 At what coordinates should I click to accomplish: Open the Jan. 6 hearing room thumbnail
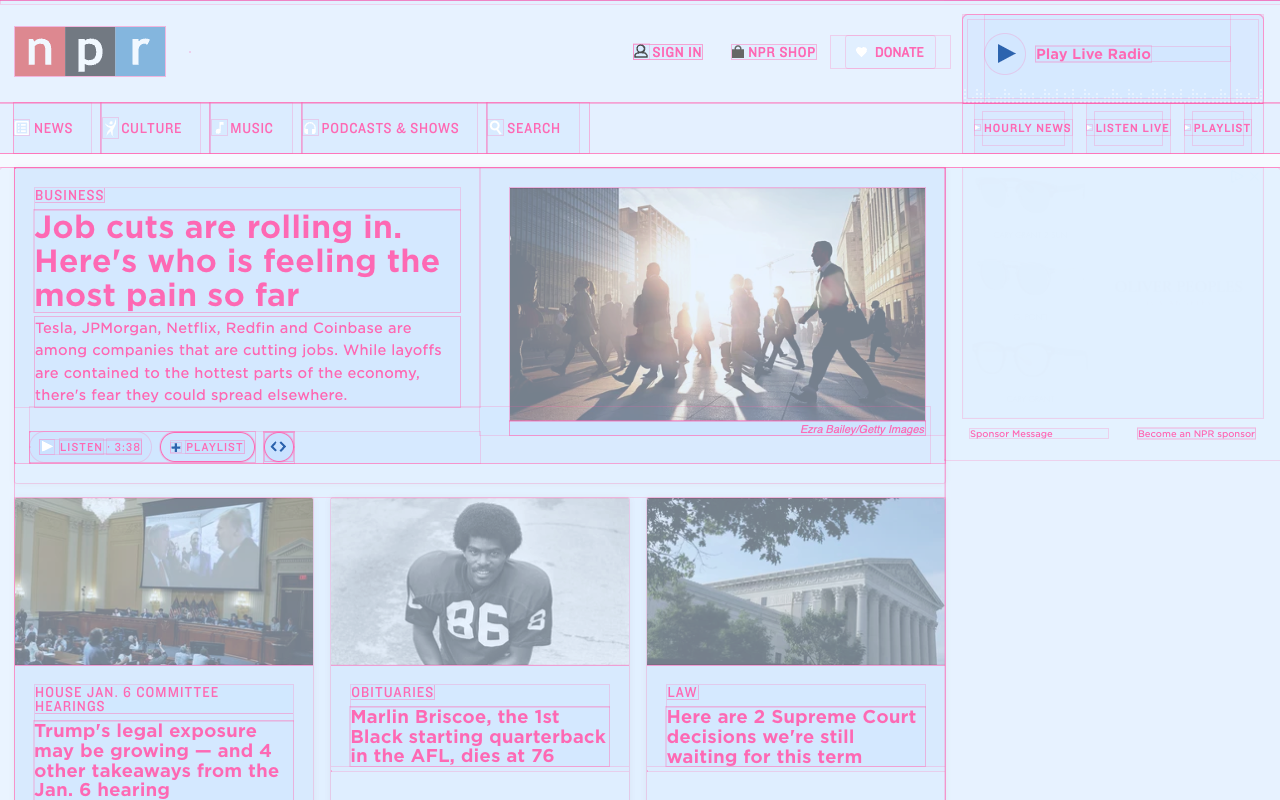(164, 582)
